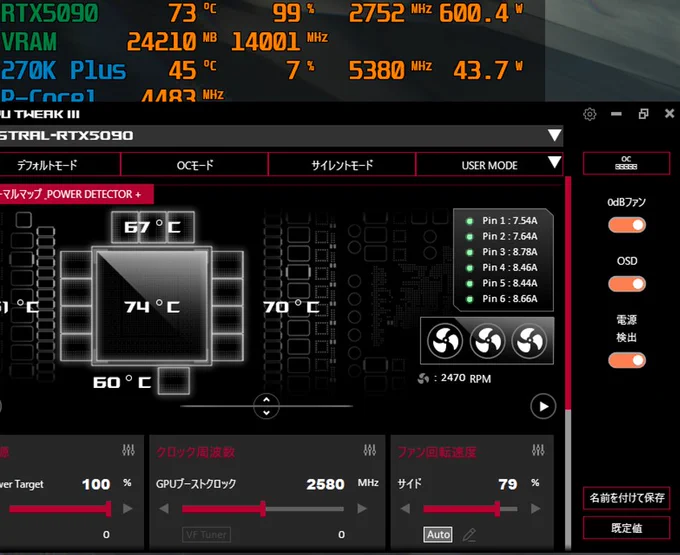Click the 67 °C sensor on thermal map
The height and width of the screenshot is (555, 680).
(x=152, y=227)
